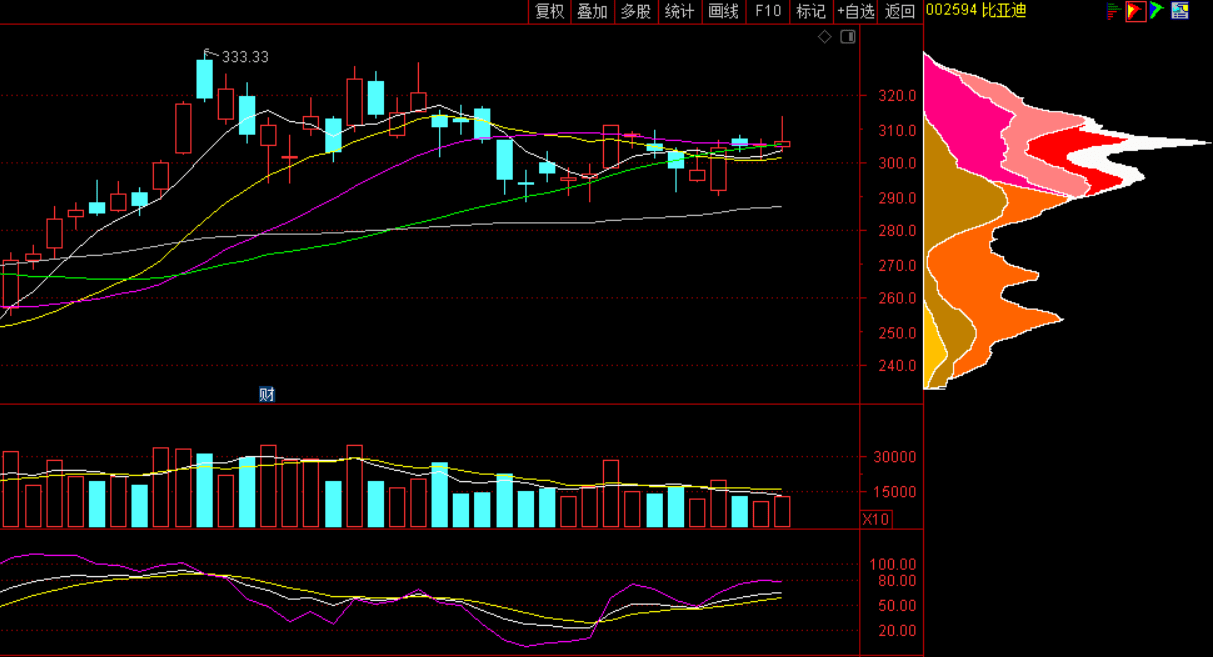Open F10 company information
Image resolution: width=1213 pixels, height=657 pixels.
coord(767,11)
